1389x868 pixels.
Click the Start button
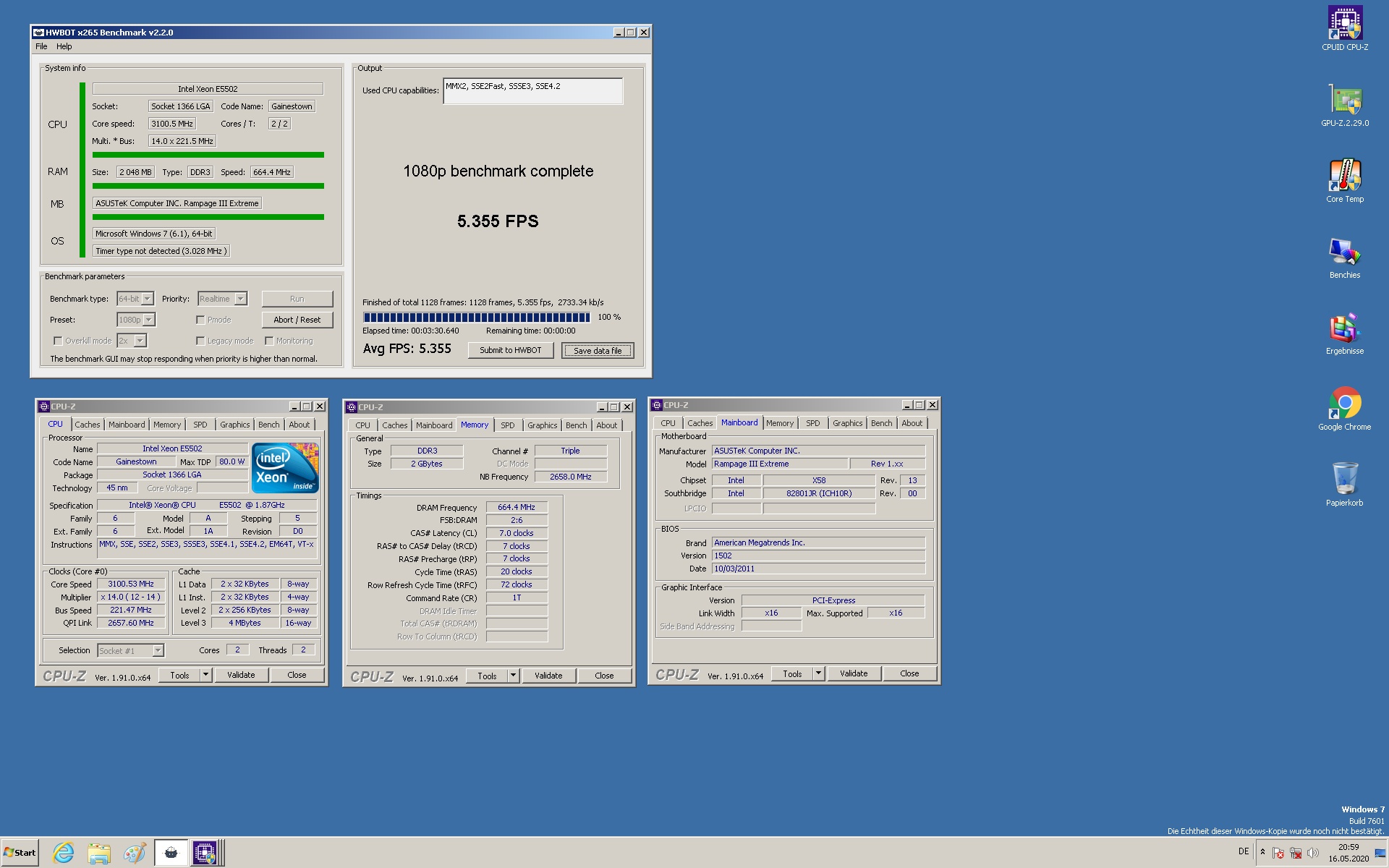point(20,853)
